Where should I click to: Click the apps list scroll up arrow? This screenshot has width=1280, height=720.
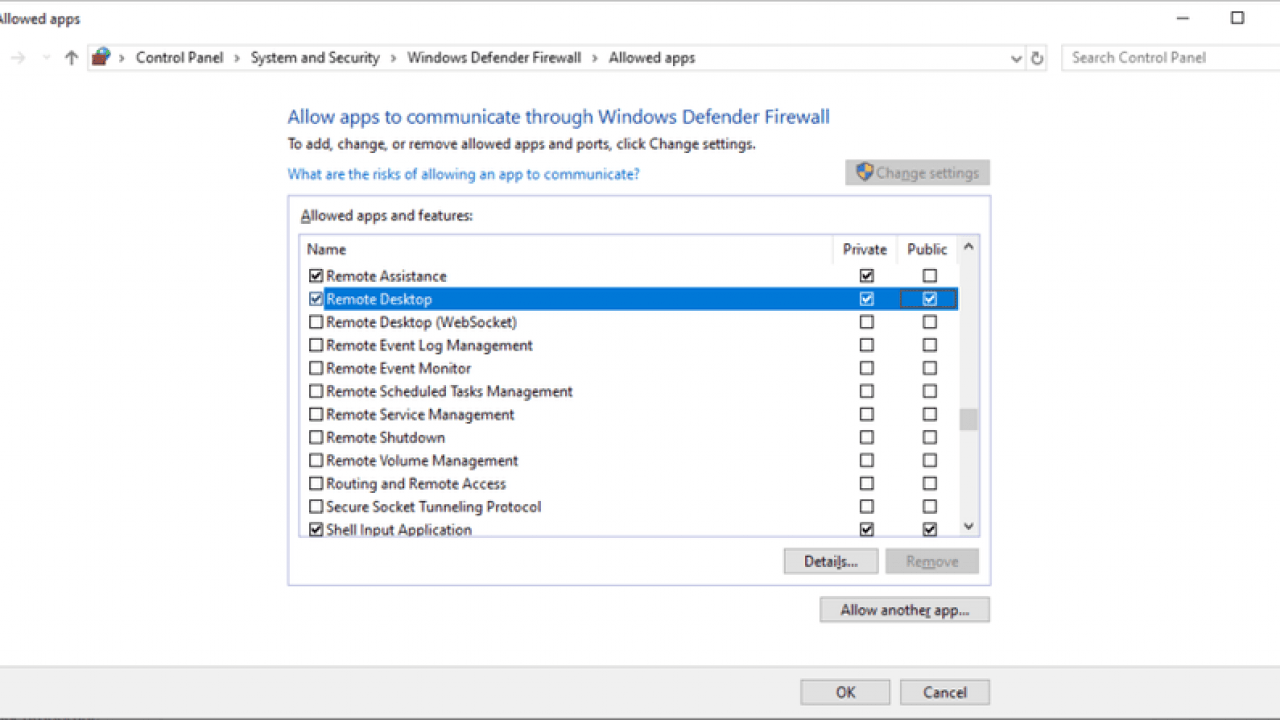point(968,246)
